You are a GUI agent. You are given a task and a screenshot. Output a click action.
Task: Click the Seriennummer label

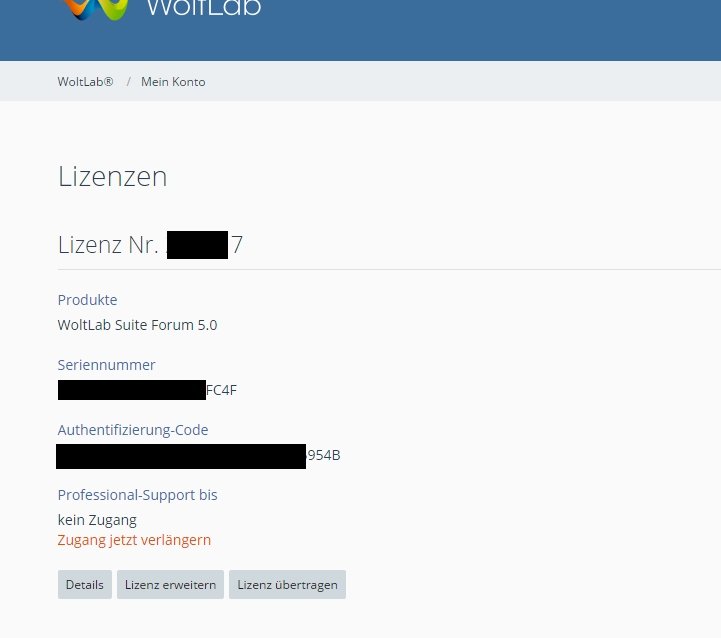[x=106, y=365]
